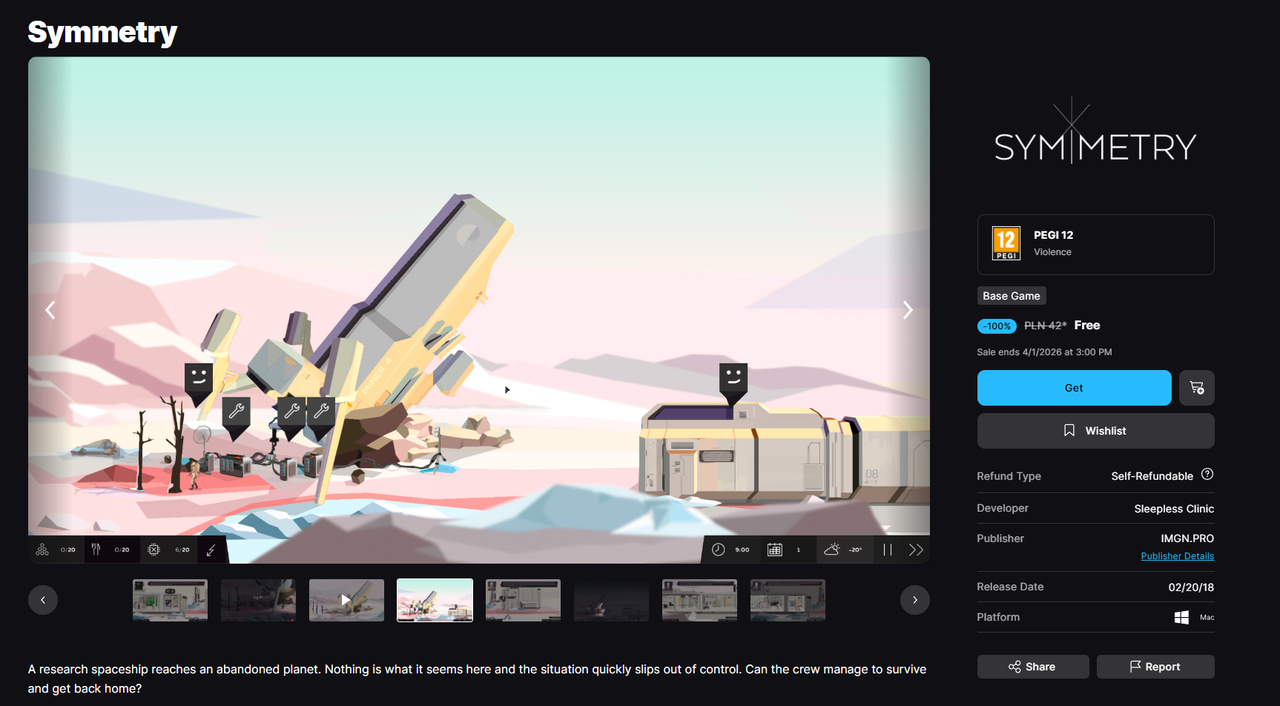Viewport: 1280px width, 706px height.
Task: Click the gear parts resource icon
Action: pyautogui.click(x=153, y=550)
